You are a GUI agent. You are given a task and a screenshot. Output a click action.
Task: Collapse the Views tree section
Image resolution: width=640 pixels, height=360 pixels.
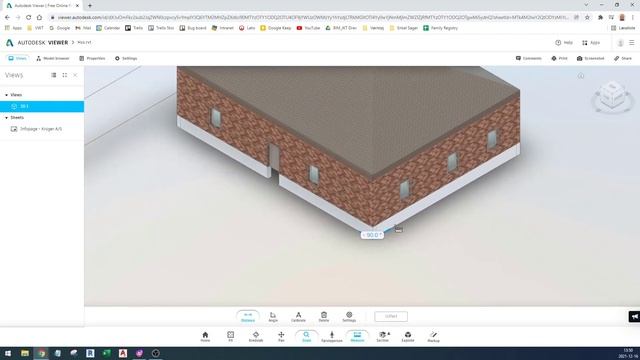coord(6,95)
